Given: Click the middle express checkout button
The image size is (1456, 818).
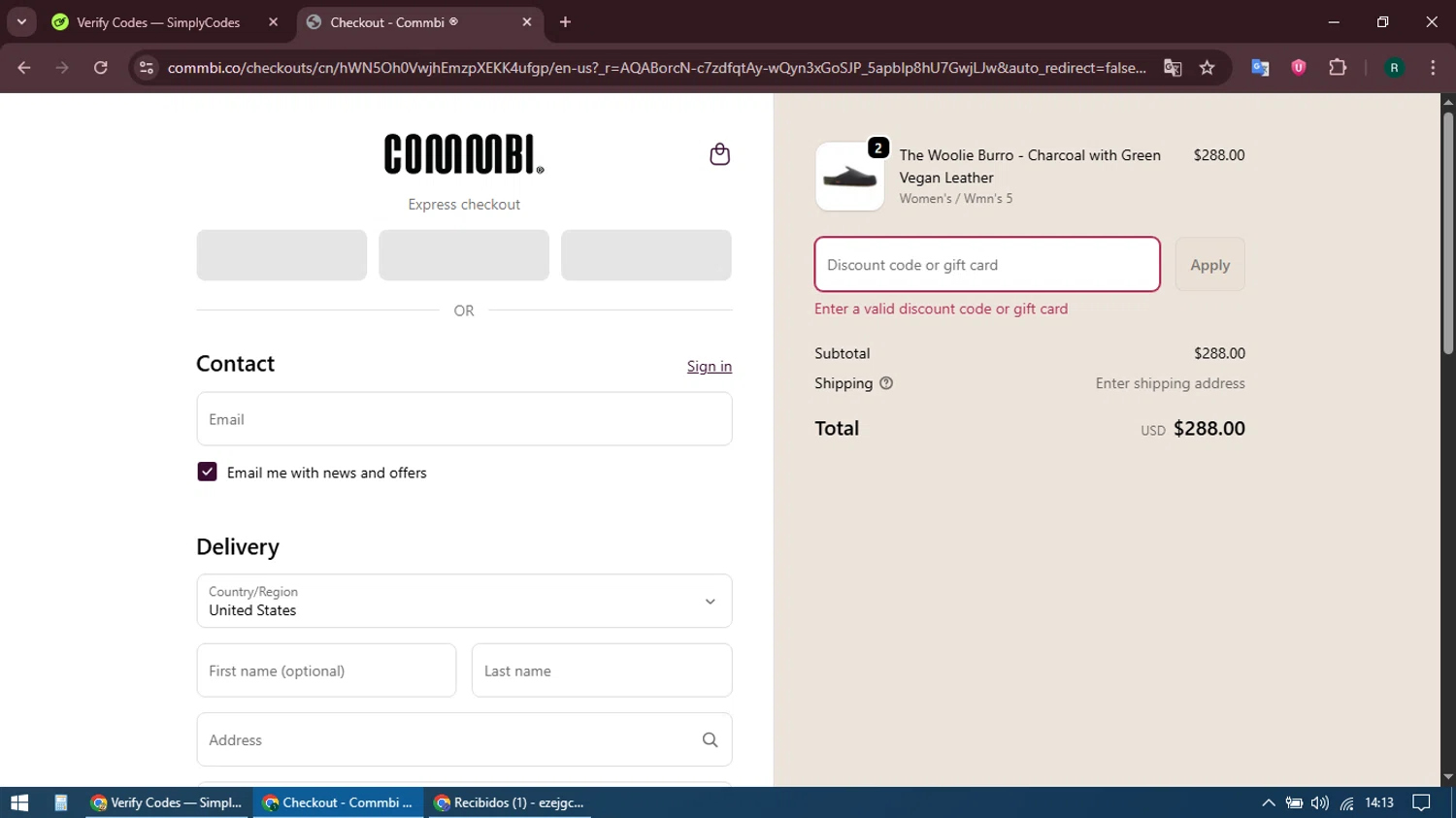Looking at the screenshot, I should (464, 255).
